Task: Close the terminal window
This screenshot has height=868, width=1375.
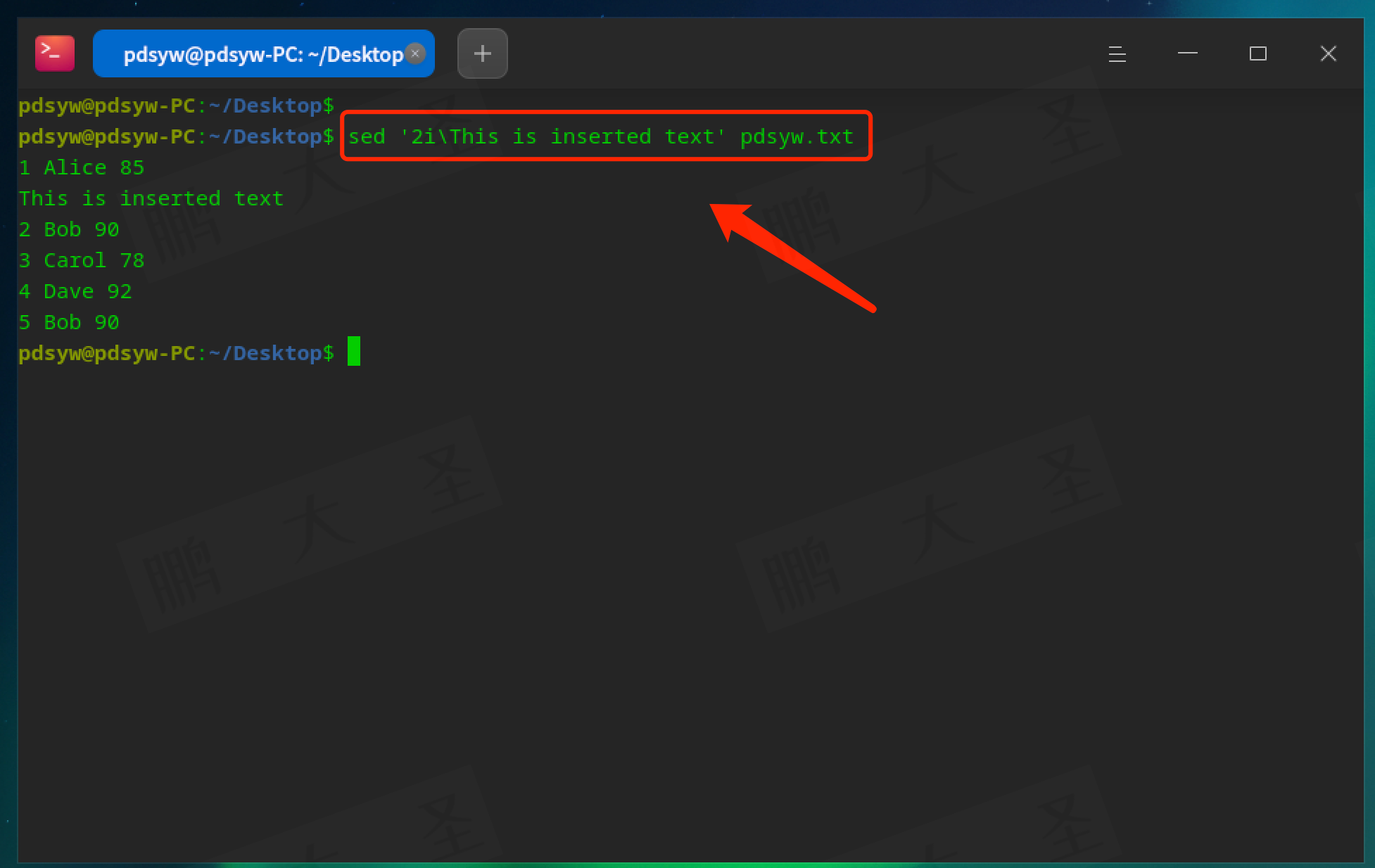Action: click(1328, 53)
